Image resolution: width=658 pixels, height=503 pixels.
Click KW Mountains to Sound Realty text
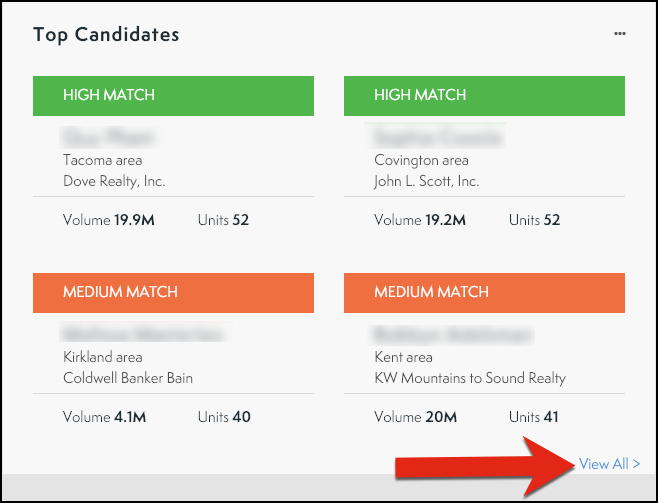pos(470,378)
